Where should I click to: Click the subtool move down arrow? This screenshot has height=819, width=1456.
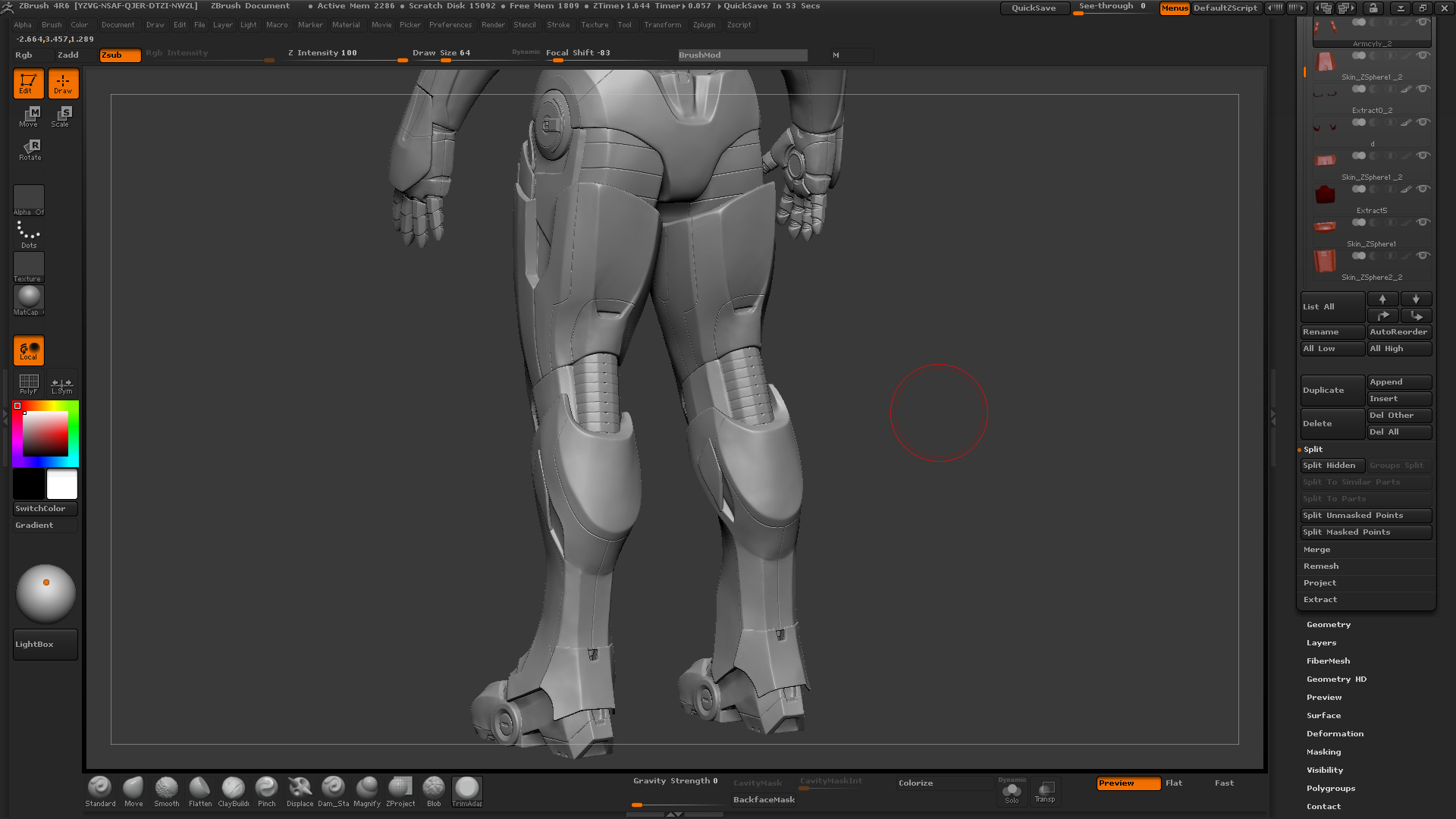click(1416, 299)
